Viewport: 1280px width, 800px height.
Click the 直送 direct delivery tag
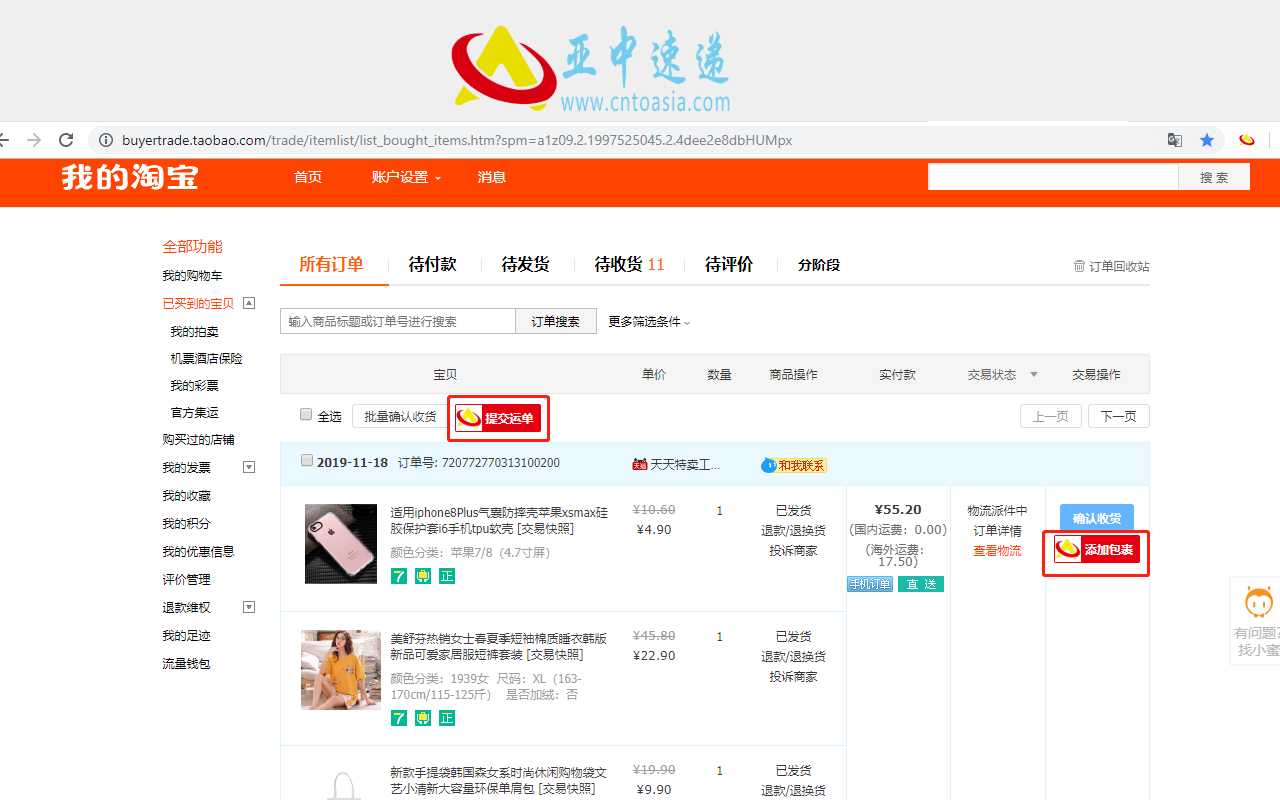click(921, 584)
